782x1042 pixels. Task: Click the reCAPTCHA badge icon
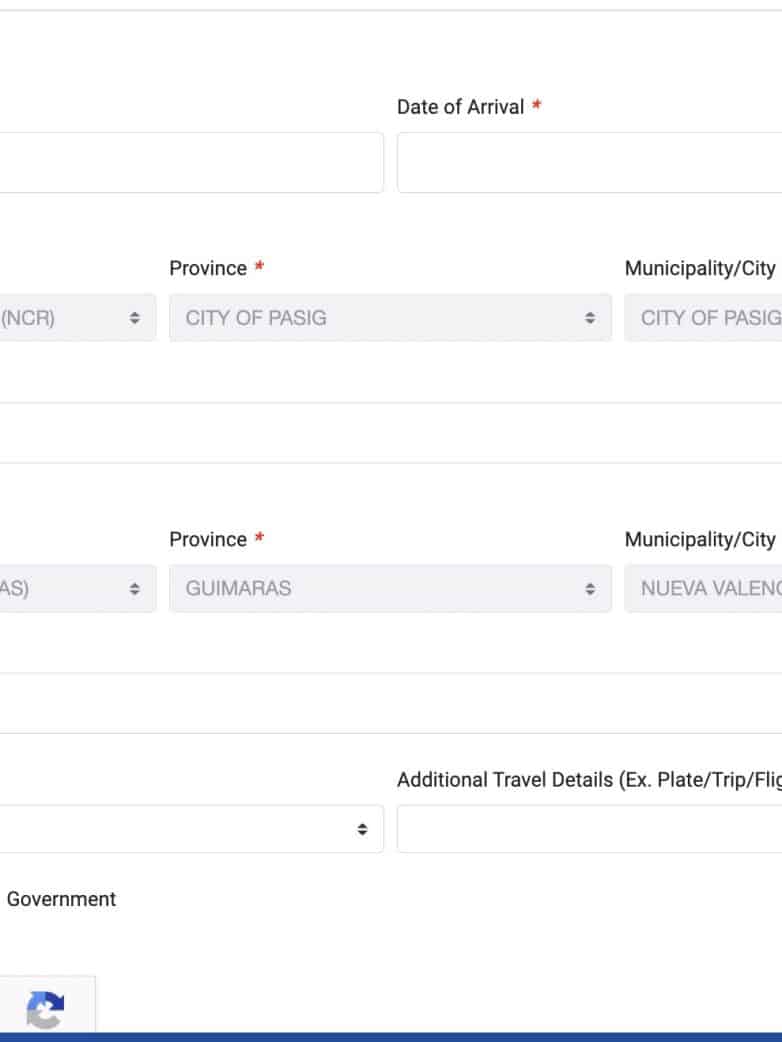point(45,1008)
